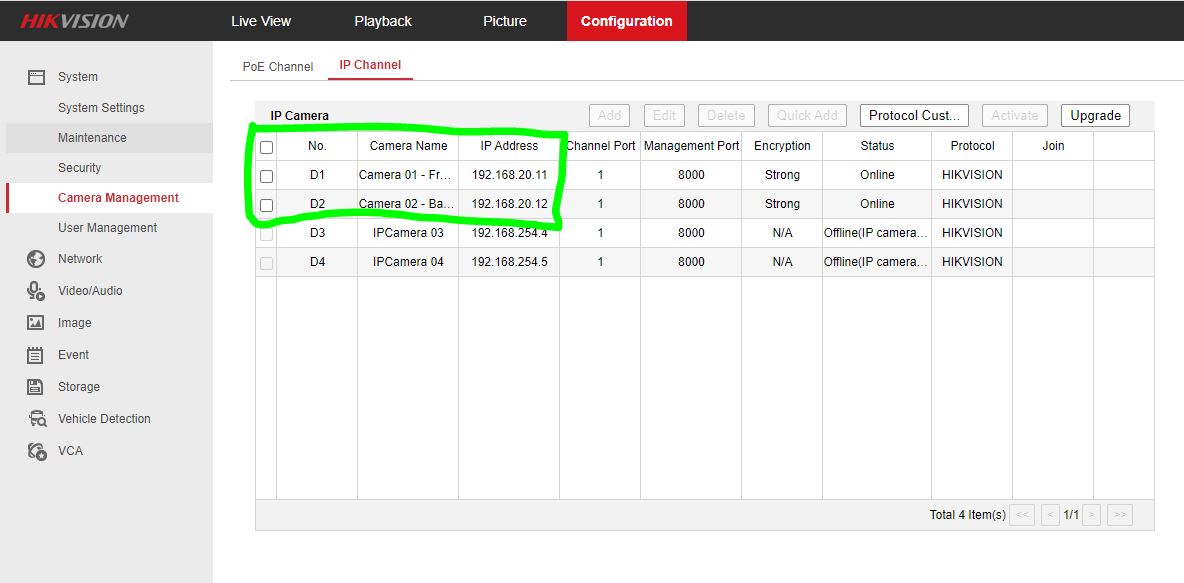The height and width of the screenshot is (583, 1184).
Task: Click the Video/Audio microphone icon
Action: [x=36, y=291]
